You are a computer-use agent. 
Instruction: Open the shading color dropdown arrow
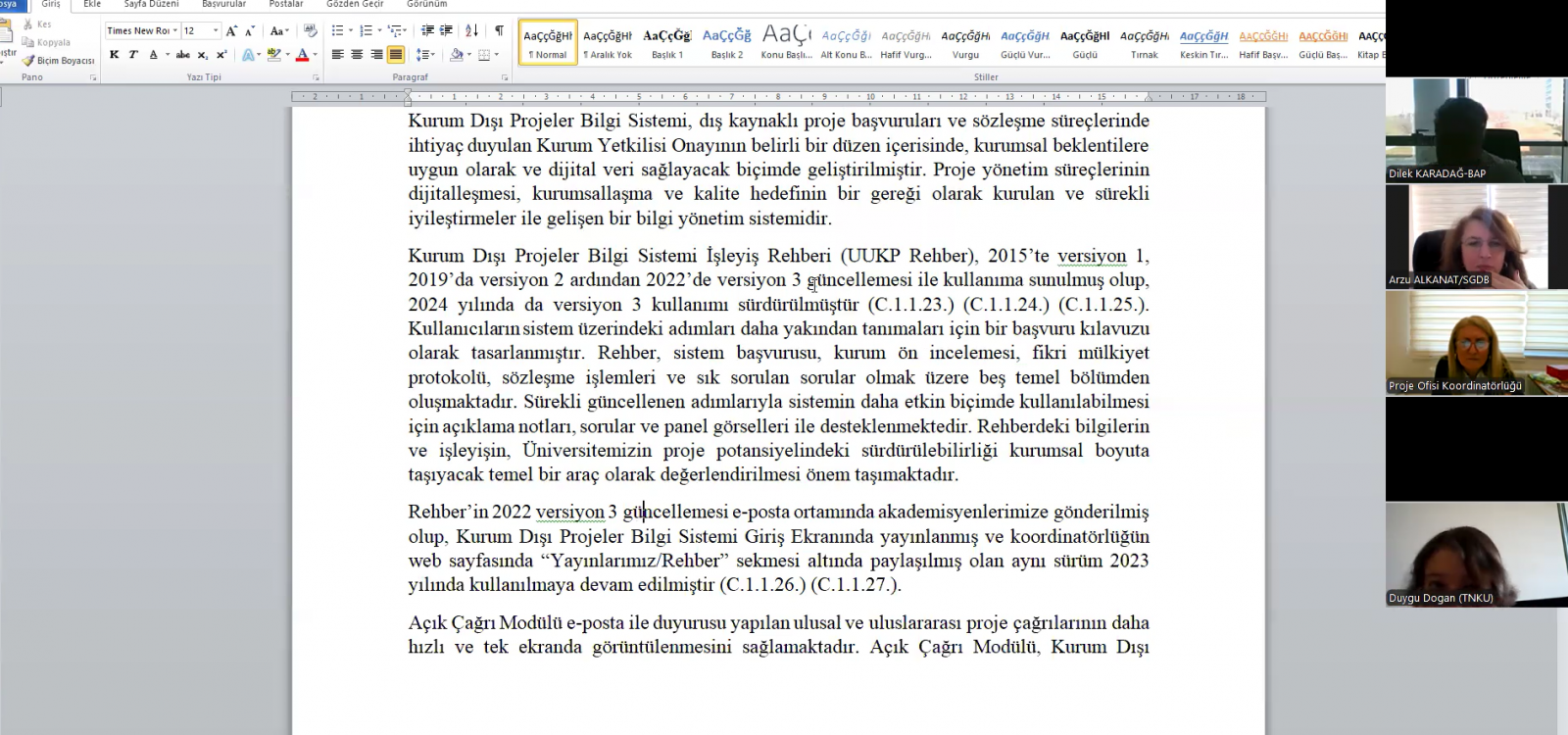click(x=468, y=55)
